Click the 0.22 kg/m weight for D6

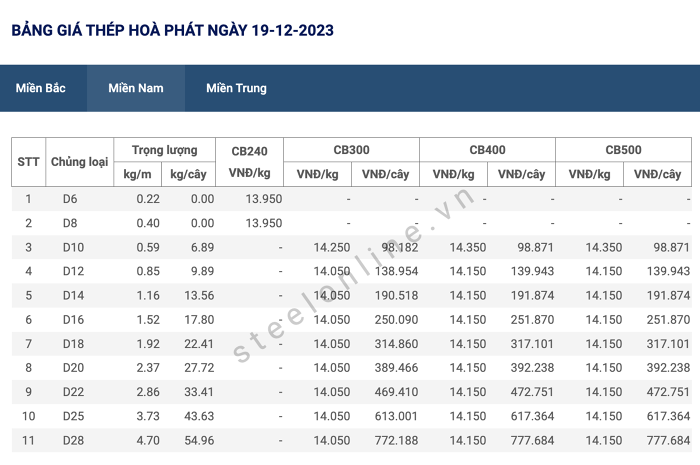point(148,199)
